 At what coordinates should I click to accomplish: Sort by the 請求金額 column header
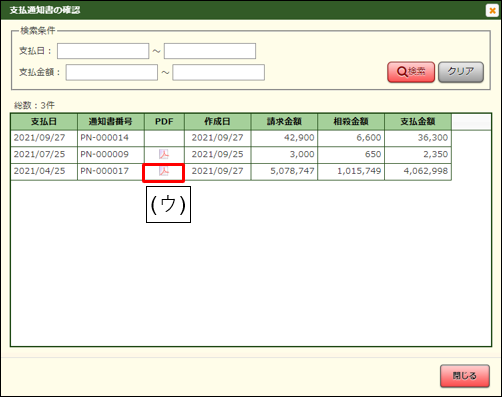pyautogui.click(x=284, y=122)
